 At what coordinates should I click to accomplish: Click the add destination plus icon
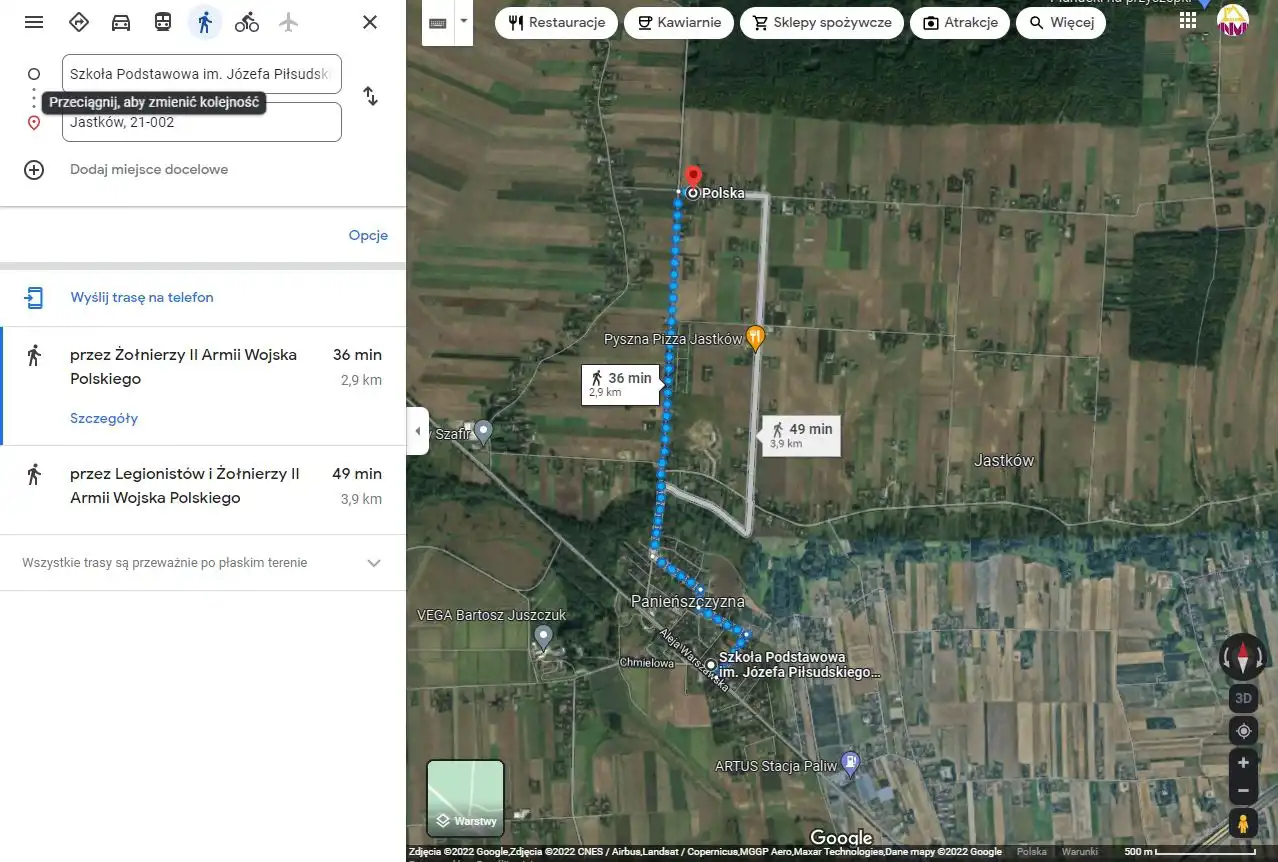tap(34, 170)
